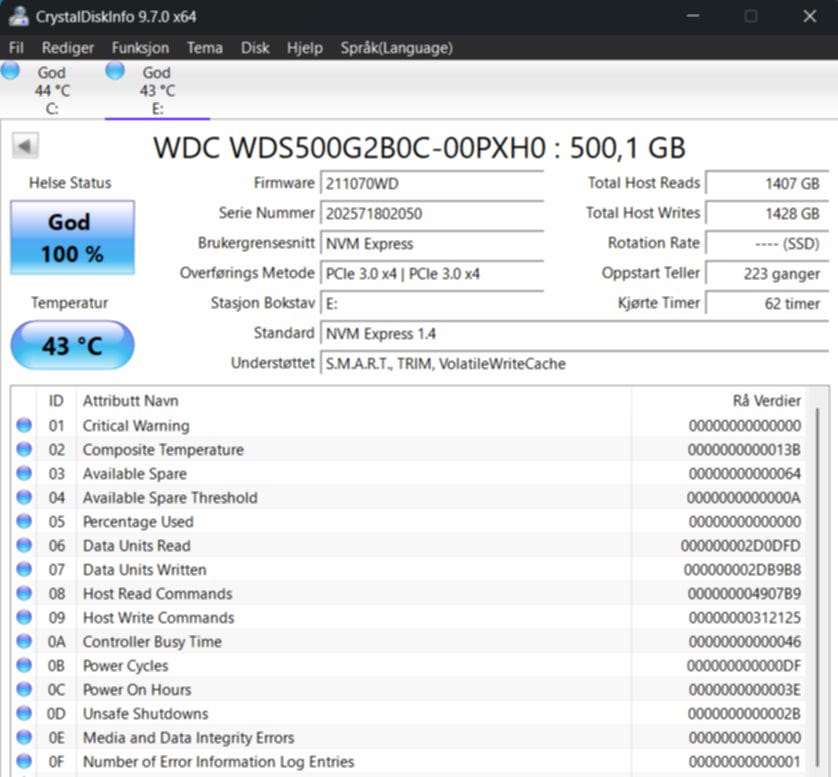The width and height of the screenshot is (838, 777).
Task: Click the Critical Warning status orb
Action: point(24,426)
